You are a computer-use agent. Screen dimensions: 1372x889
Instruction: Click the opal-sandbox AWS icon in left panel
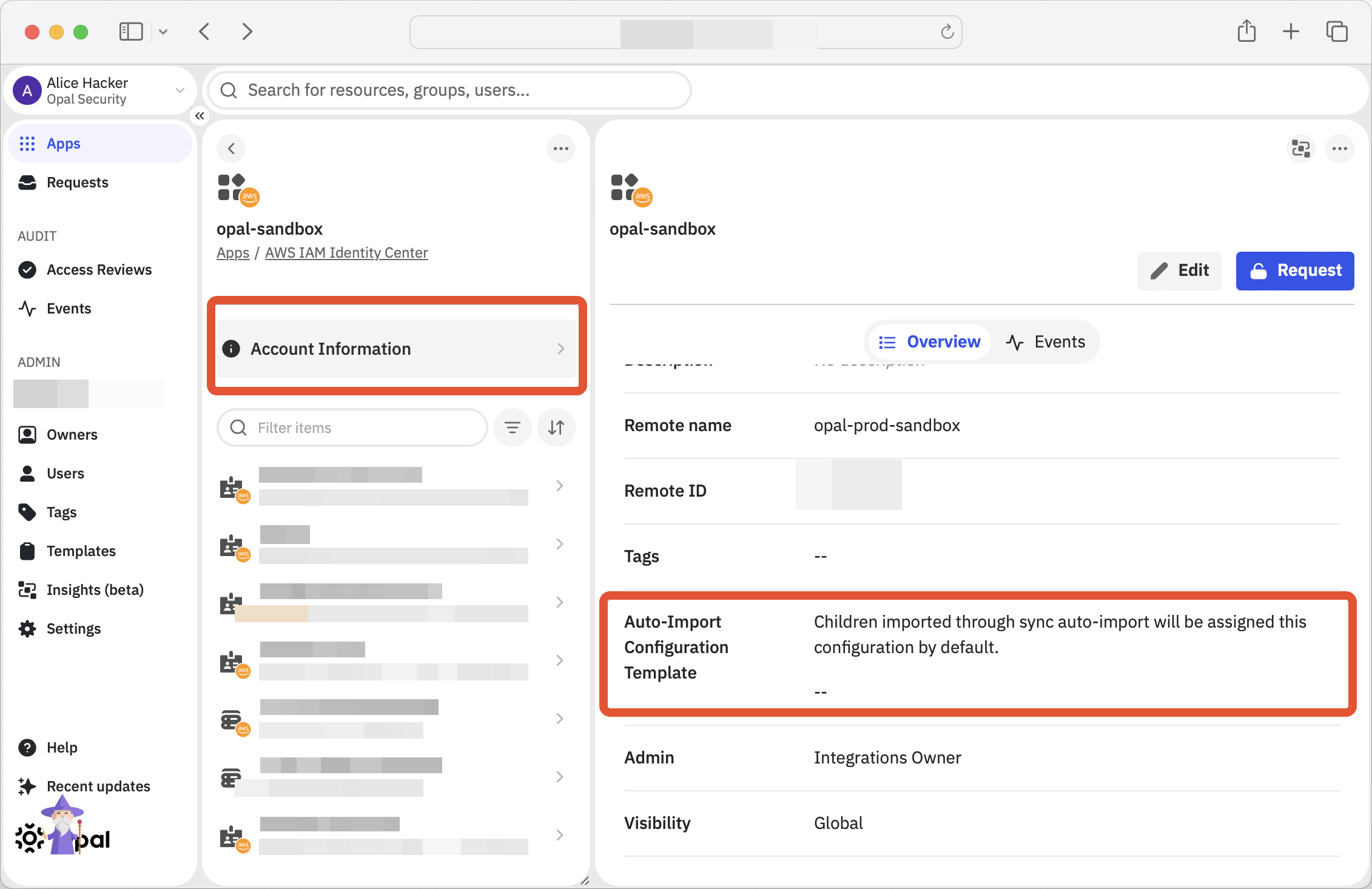(238, 190)
